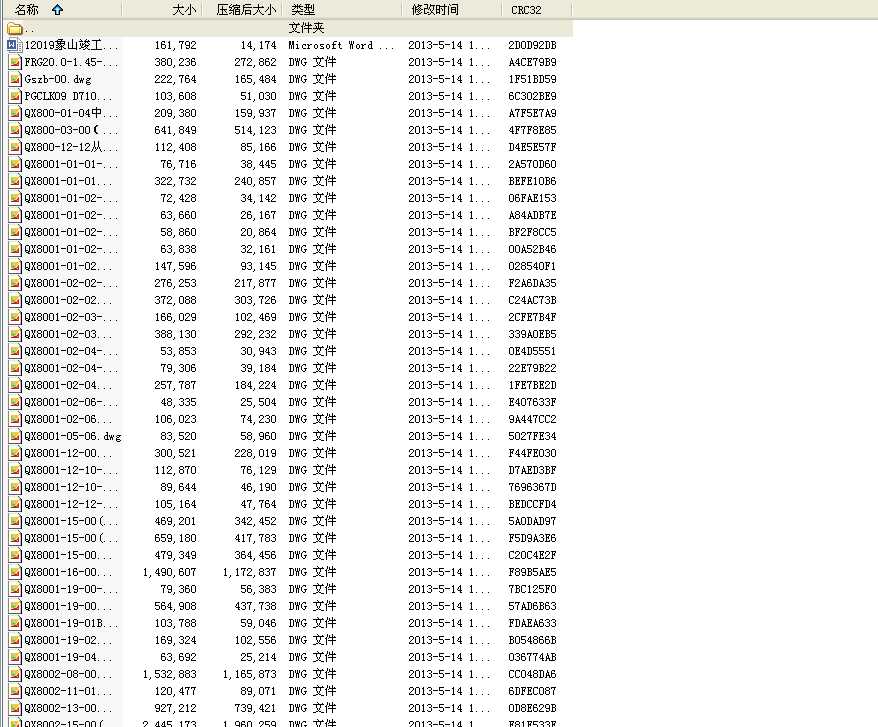The height and width of the screenshot is (727, 878).
Task: Select the CRC32 value 036774AB
Action: tap(532, 656)
